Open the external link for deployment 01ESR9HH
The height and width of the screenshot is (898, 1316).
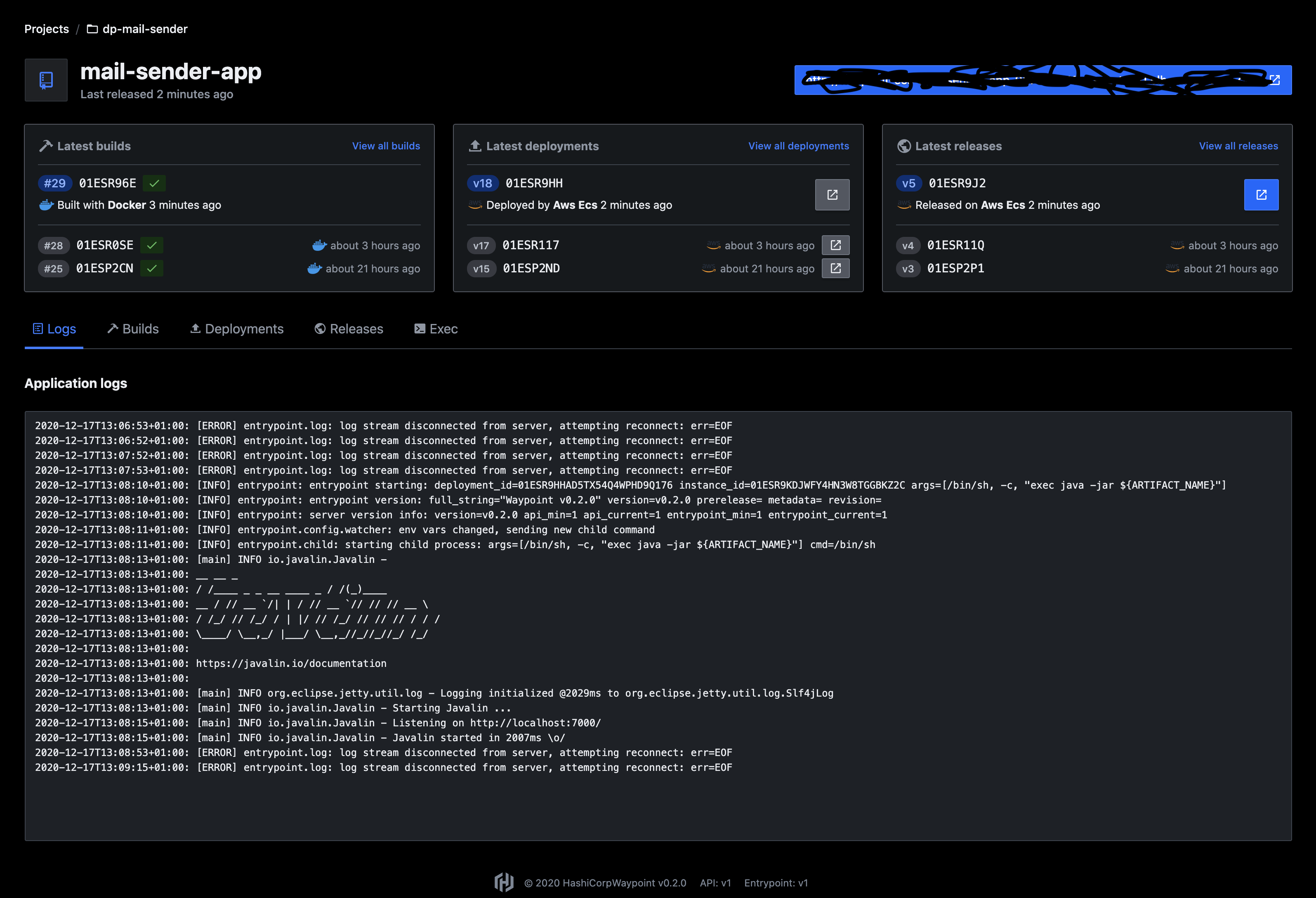pyautogui.click(x=832, y=194)
